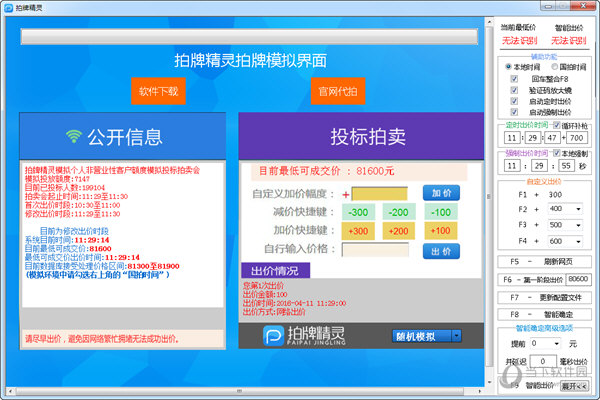Click the F6 第一阶段出价 field showing 80600
This screenshot has height=400, width=600.
pyautogui.click(x=578, y=279)
